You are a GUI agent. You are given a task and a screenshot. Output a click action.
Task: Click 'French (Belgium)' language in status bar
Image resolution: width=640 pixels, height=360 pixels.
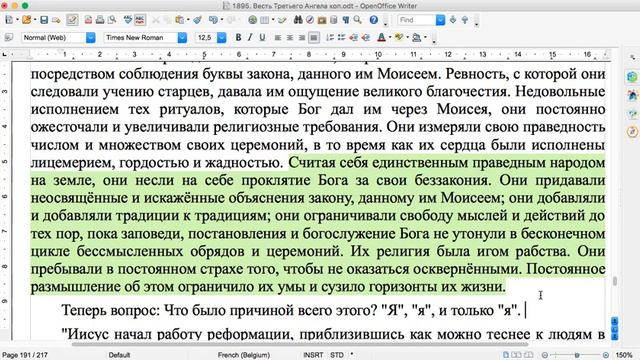(x=244, y=355)
